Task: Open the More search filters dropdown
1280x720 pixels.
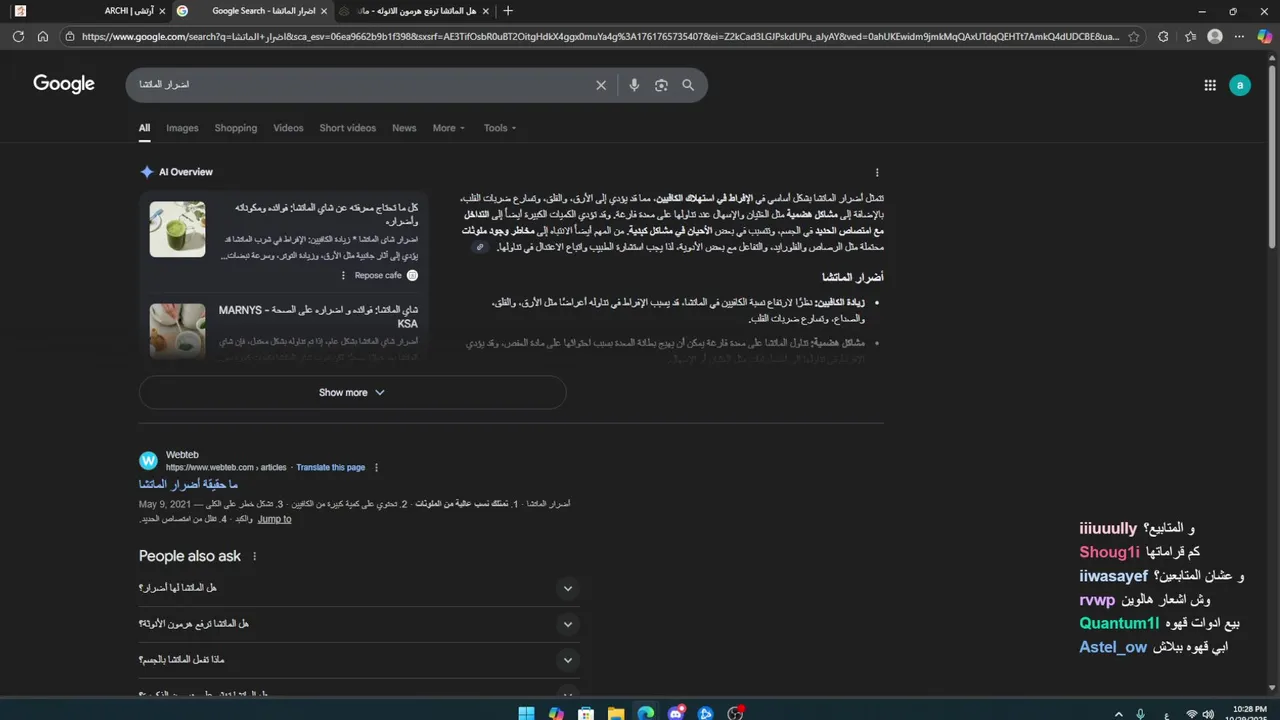Action: coord(449,128)
